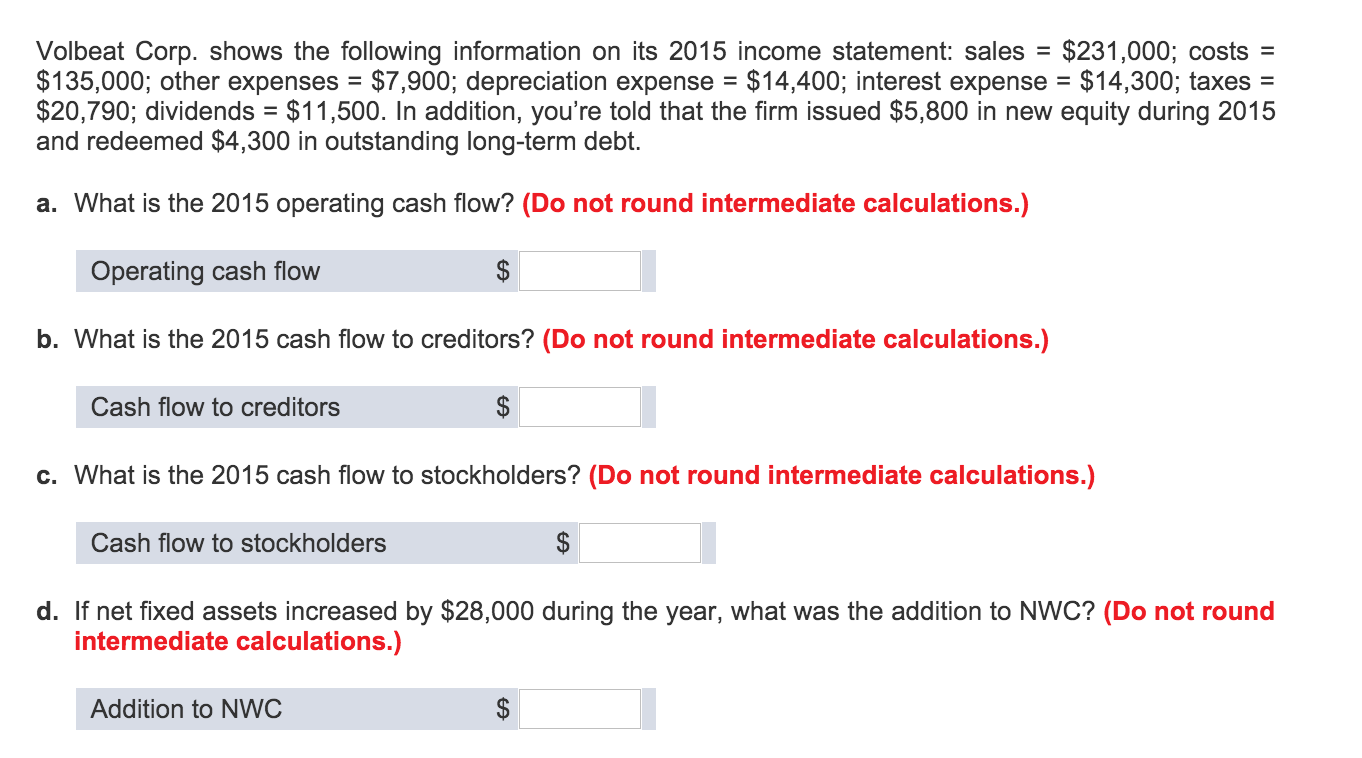Click the "Cash flow to creditors" row label
Screen dimensions: 1362x758
[x=215, y=407]
